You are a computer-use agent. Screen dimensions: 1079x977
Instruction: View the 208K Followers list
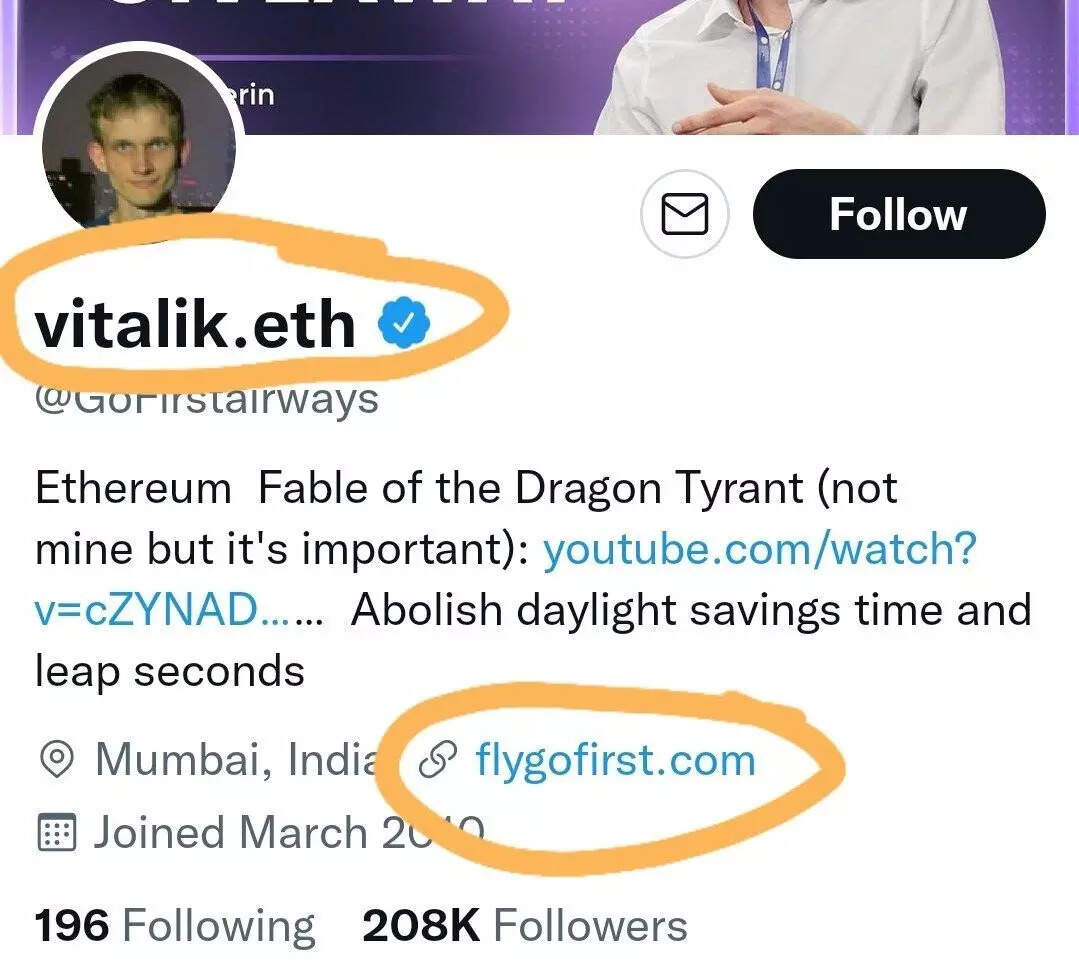524,926
